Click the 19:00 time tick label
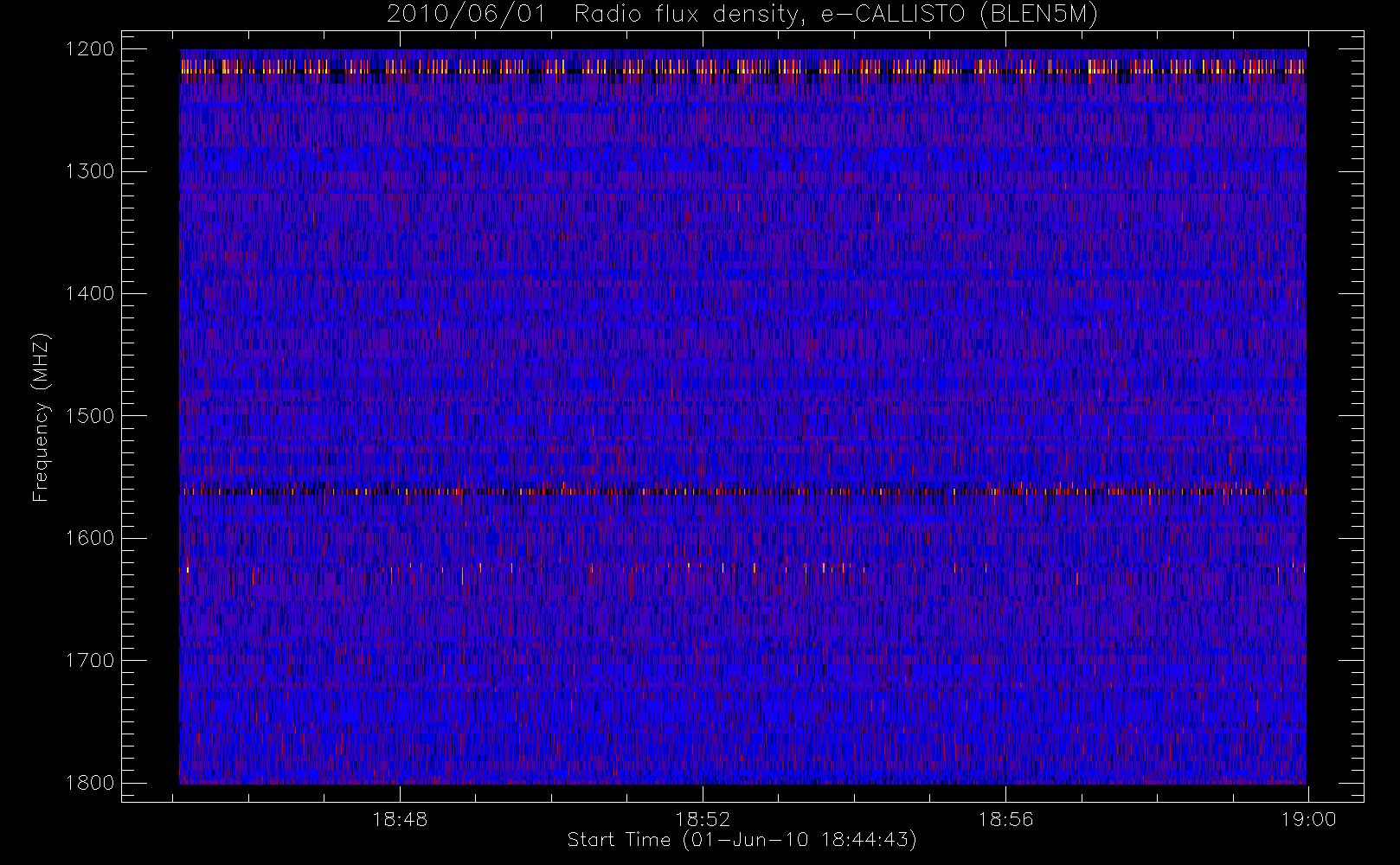The image size is (1400, 865). tap(1308, 819)
